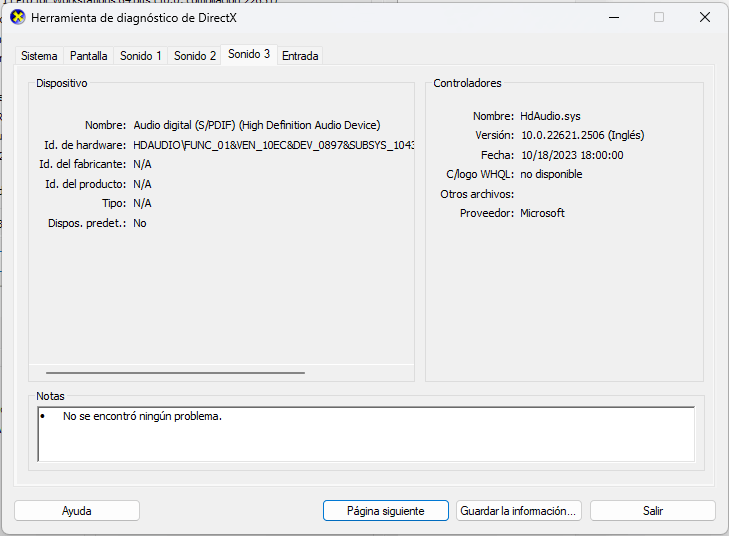Click the Id. del fabricante N/A value
The width and height of the screenshot is (729, 536).
click(142, 164)
